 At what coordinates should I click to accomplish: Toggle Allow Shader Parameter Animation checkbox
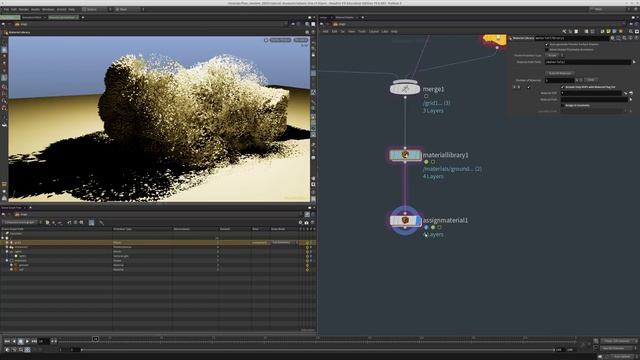[547, 49]
